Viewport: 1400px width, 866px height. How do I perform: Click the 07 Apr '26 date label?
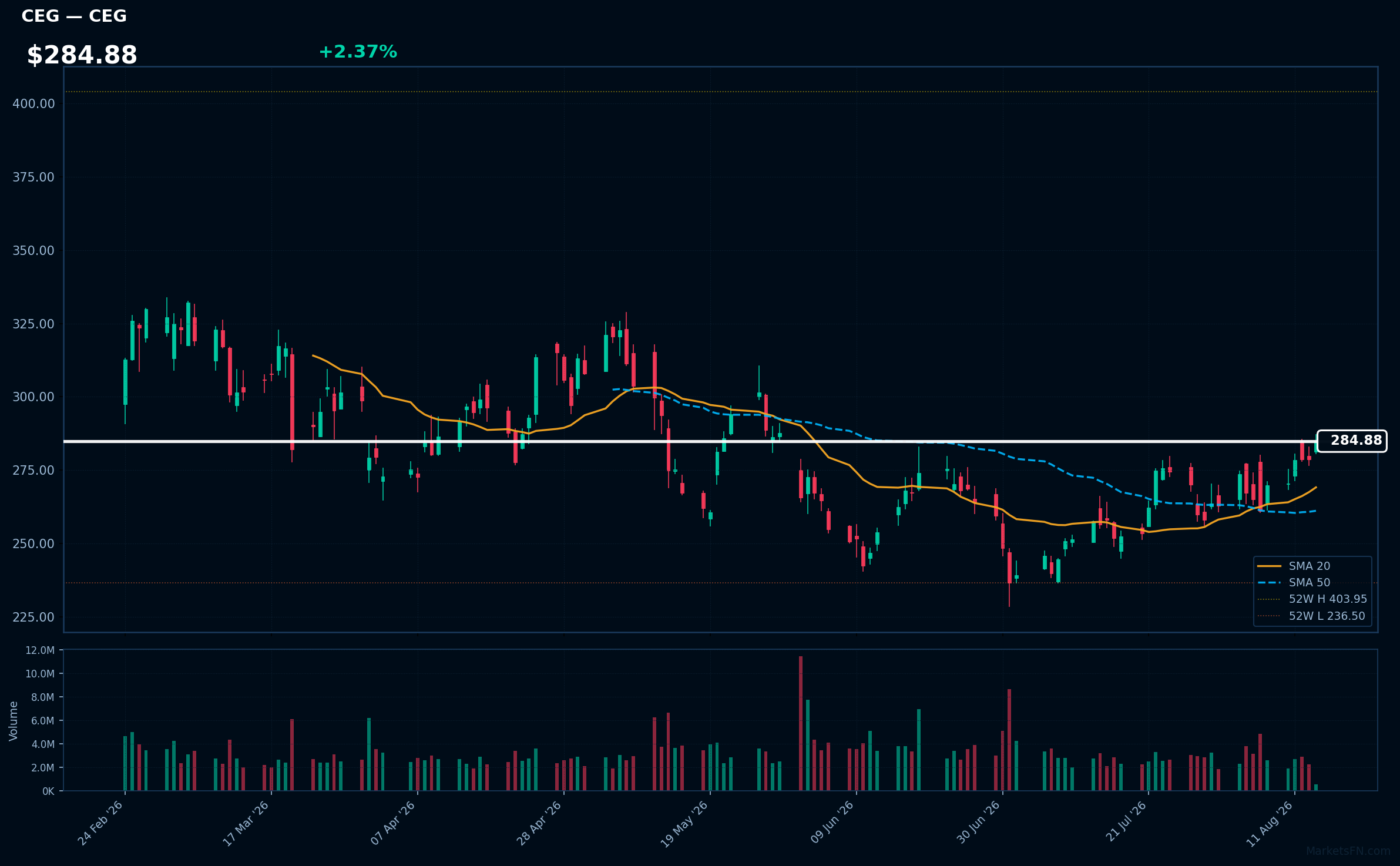point(393,823)
